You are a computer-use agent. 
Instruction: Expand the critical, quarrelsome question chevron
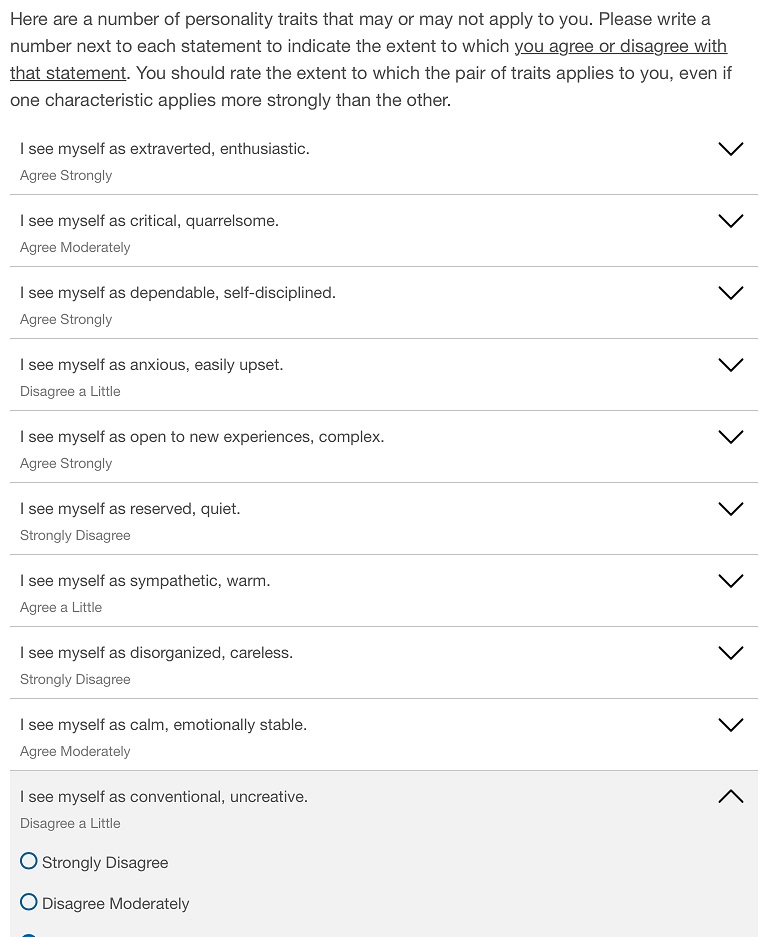point(731,221)
